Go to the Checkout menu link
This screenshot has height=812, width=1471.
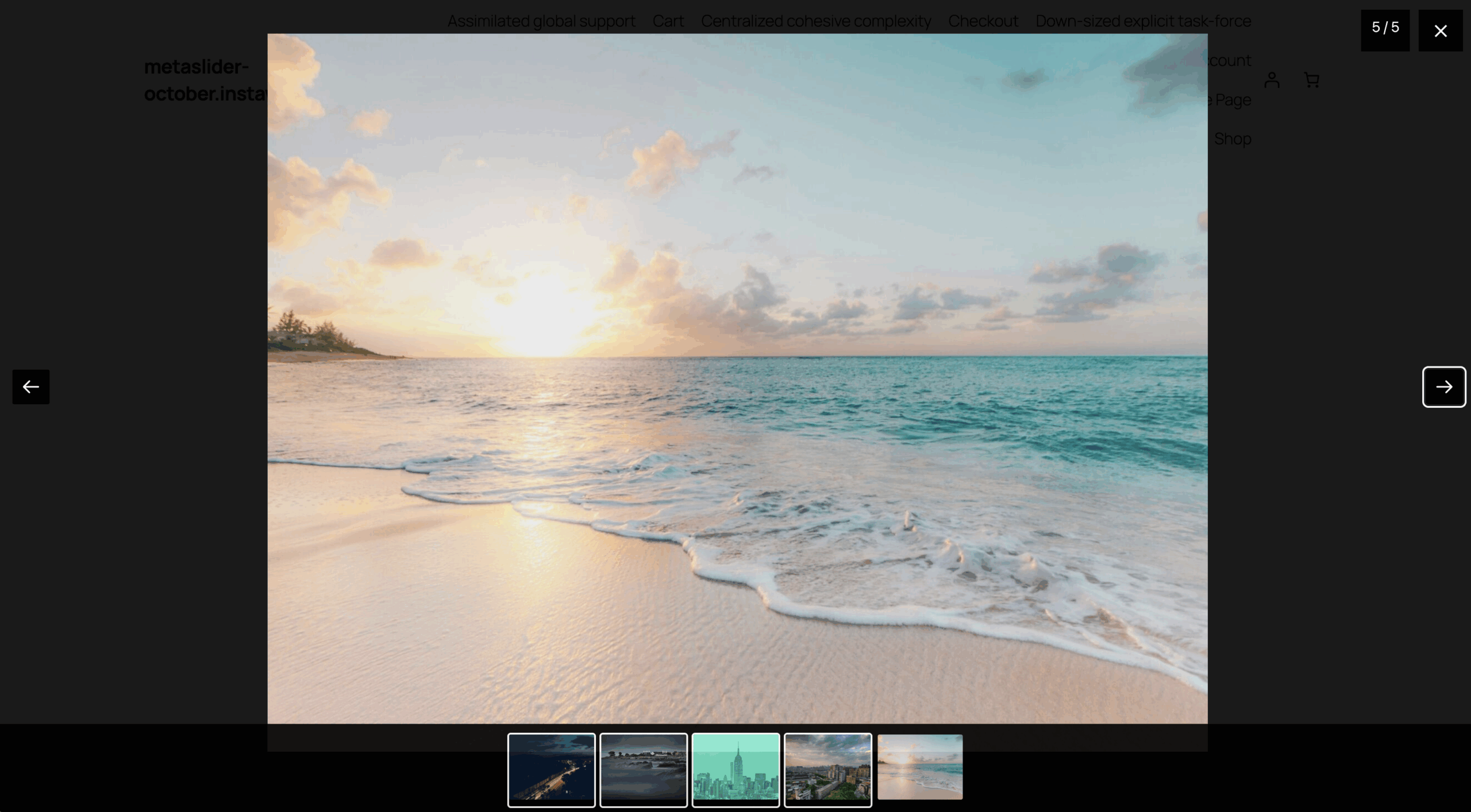(x=983, y=21)
